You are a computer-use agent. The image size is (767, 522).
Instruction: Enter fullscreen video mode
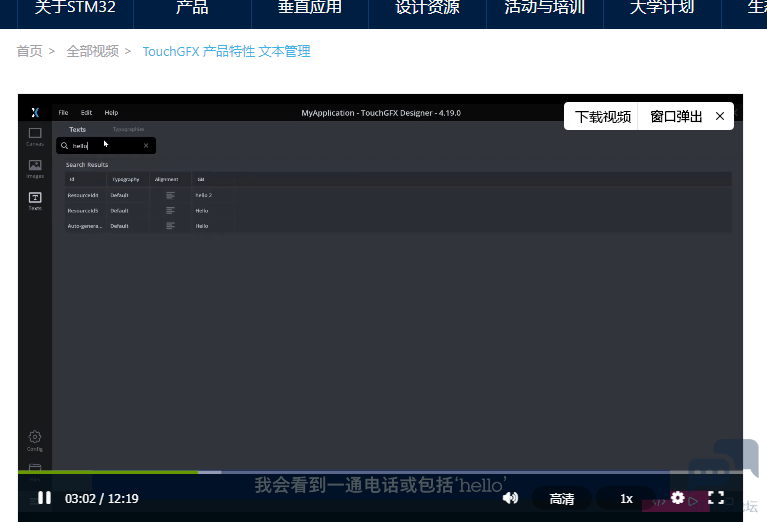(716, 498)
